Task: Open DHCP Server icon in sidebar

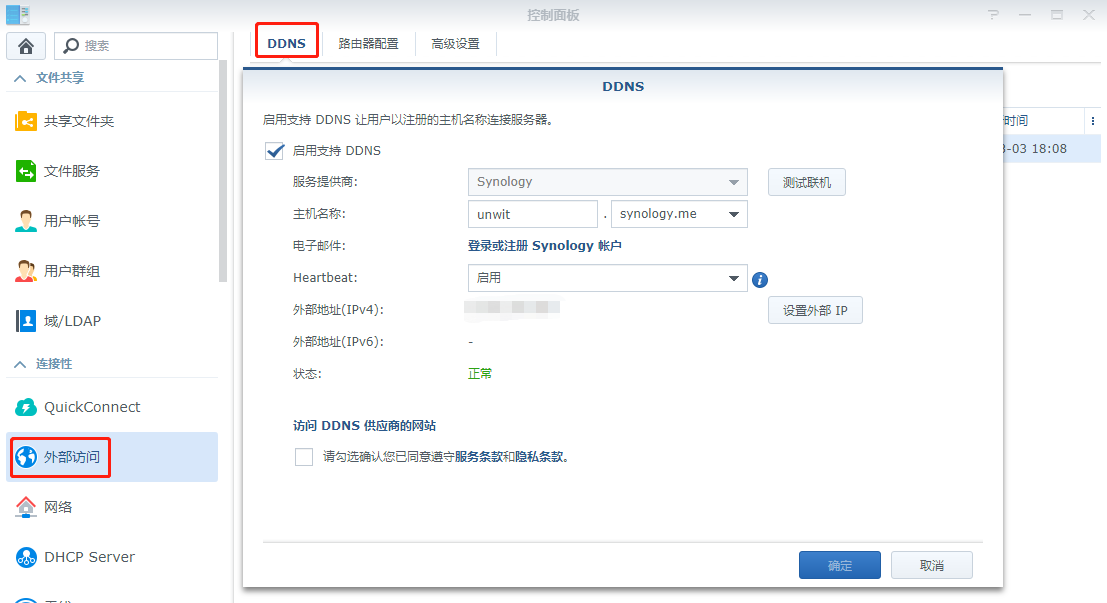Action: [x=26, y=557]
